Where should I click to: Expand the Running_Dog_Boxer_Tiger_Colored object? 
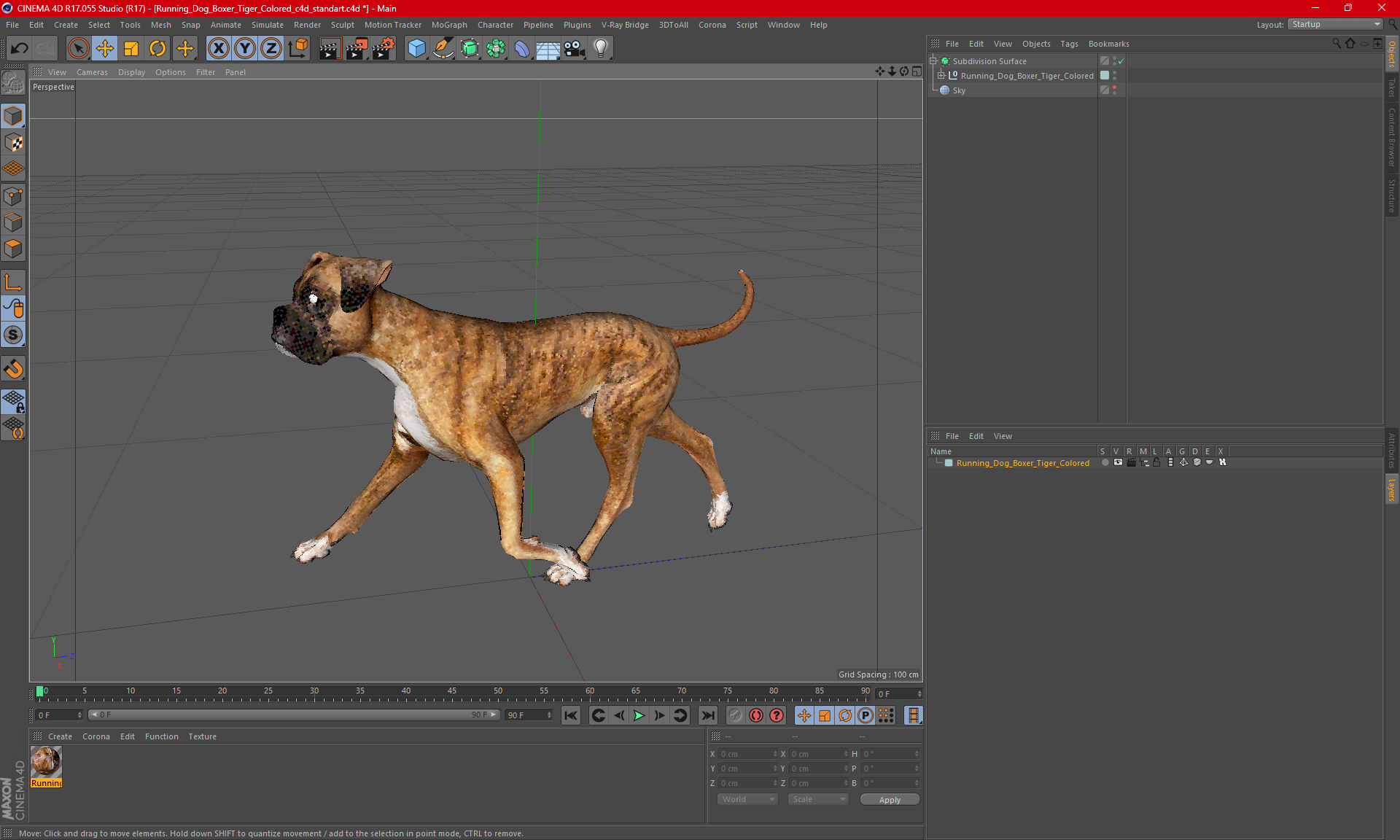[x=941, y=76]
